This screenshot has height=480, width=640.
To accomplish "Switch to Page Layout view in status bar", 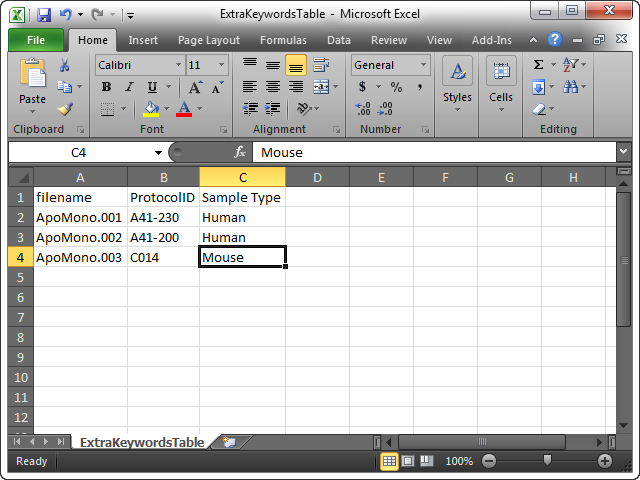I will 408,461.
